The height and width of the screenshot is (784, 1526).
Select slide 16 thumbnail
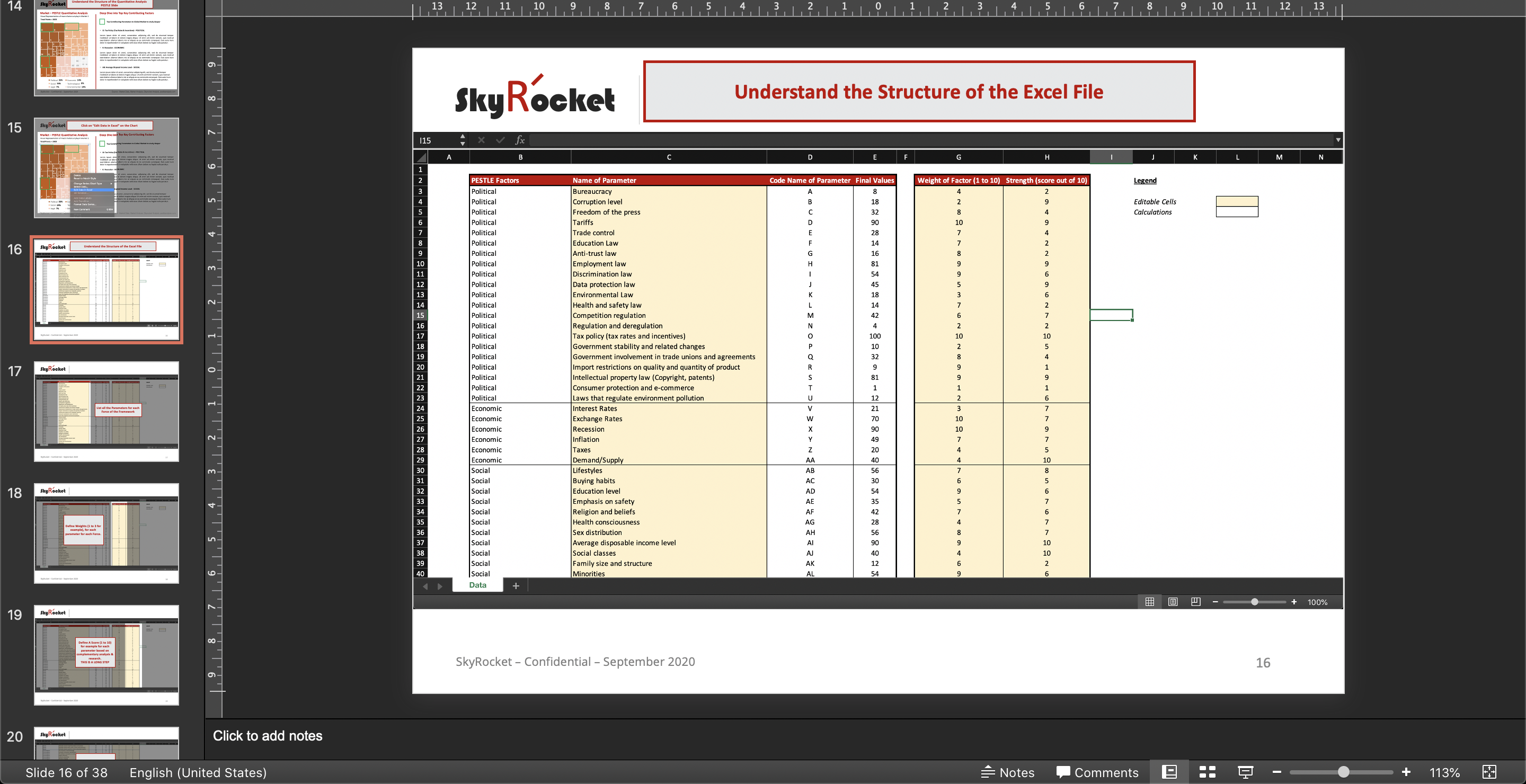click(x=107, y=290)
